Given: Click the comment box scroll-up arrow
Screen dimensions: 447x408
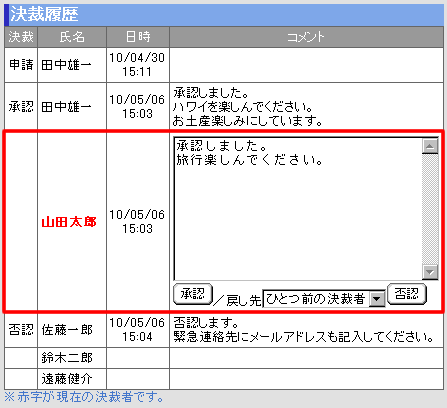Looking at the screenshot, I should pos(430,146).
